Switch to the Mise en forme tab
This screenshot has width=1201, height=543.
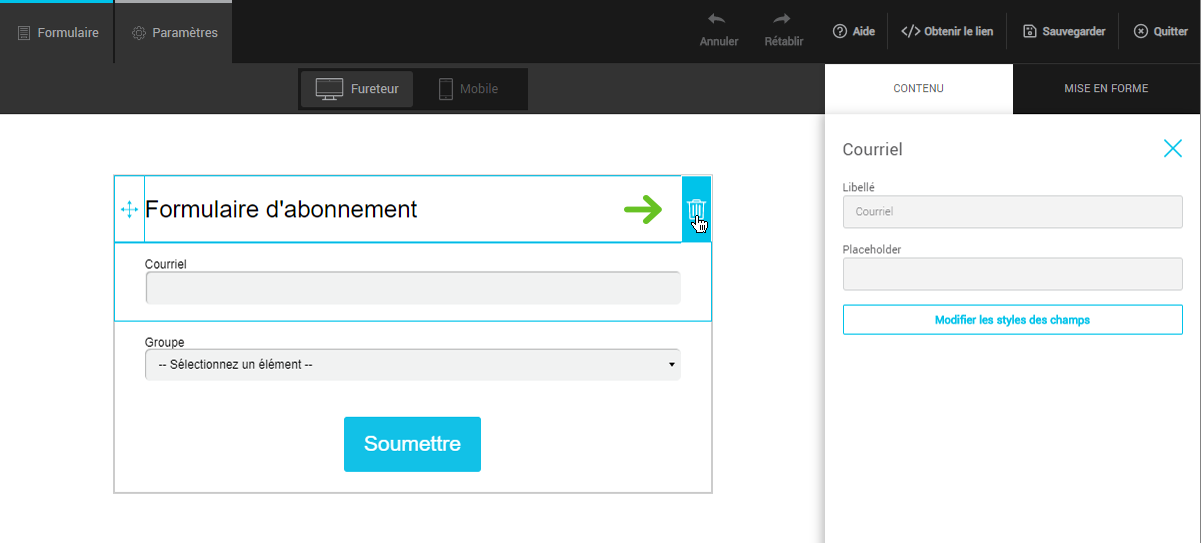click(1106, 89)
